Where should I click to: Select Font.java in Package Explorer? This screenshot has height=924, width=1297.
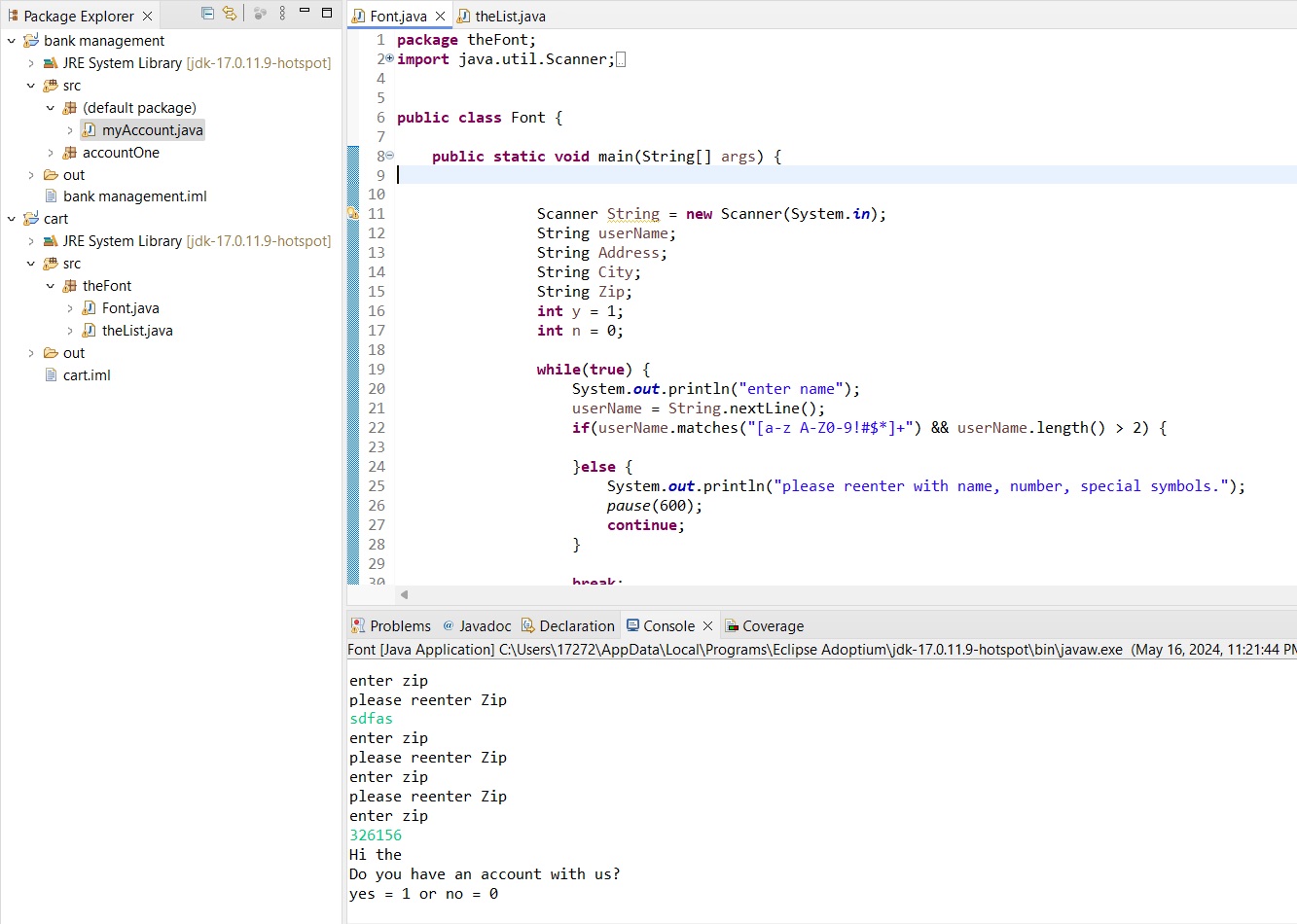[x=130, y=308]
